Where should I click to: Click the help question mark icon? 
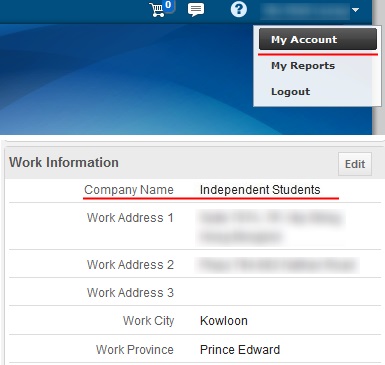(x=239, y=9)
